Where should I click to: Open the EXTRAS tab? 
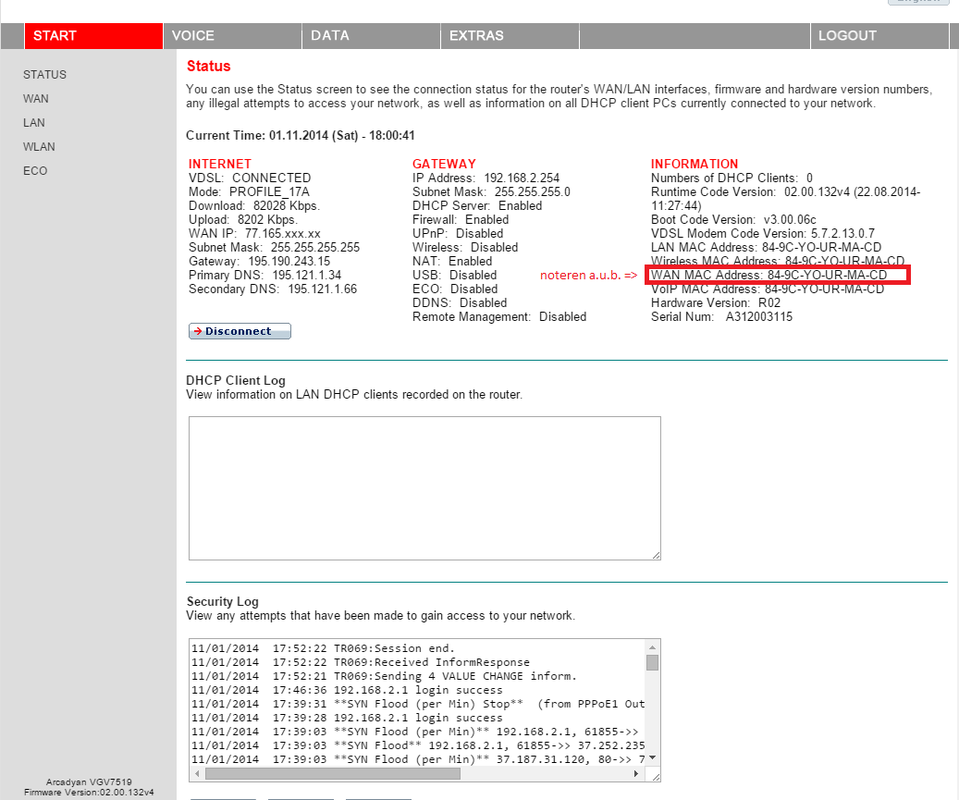click(x=510, y=36)
